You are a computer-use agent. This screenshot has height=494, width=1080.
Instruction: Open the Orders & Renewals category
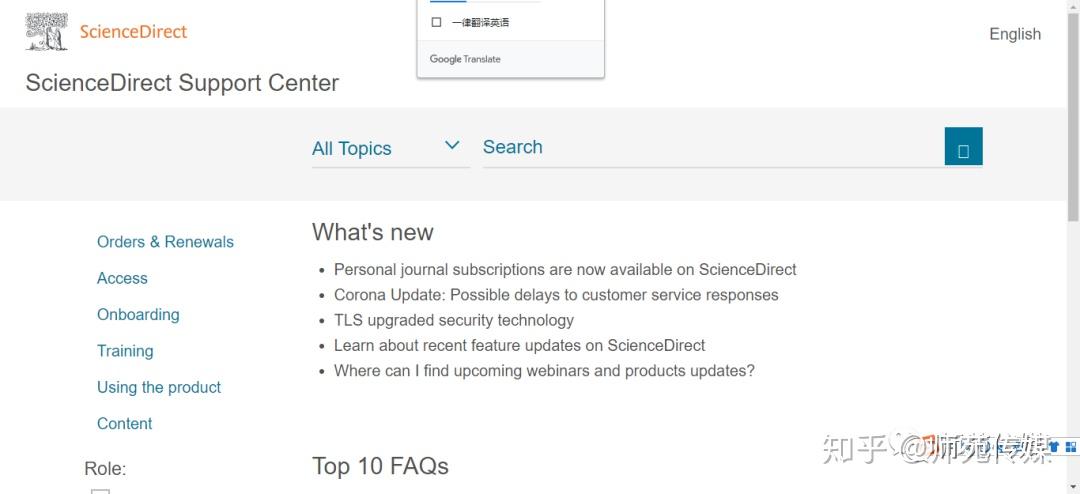pyautogui.click(x=165, y=242)
